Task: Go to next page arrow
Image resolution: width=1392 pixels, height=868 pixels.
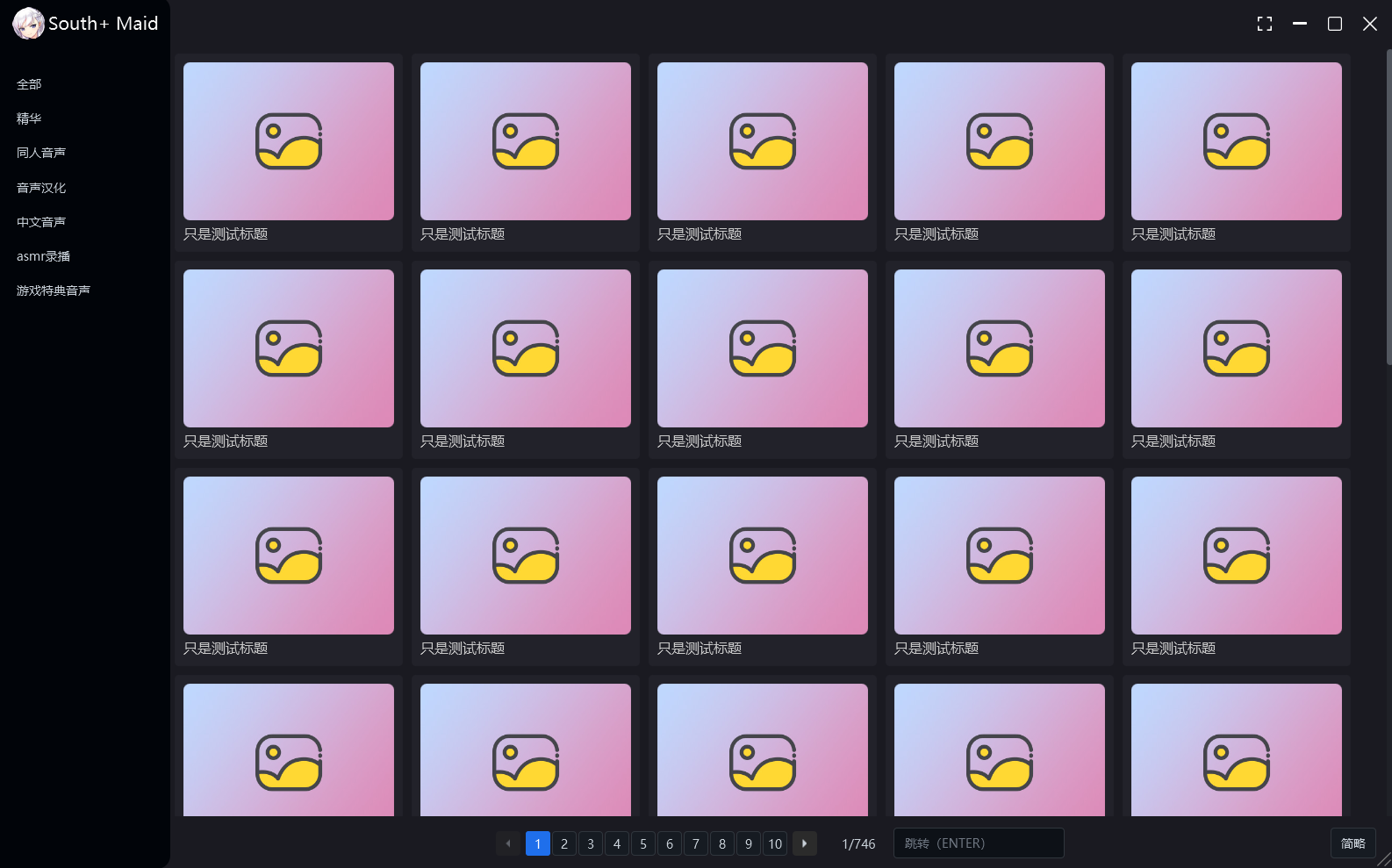Action: [x=805, y=843]
